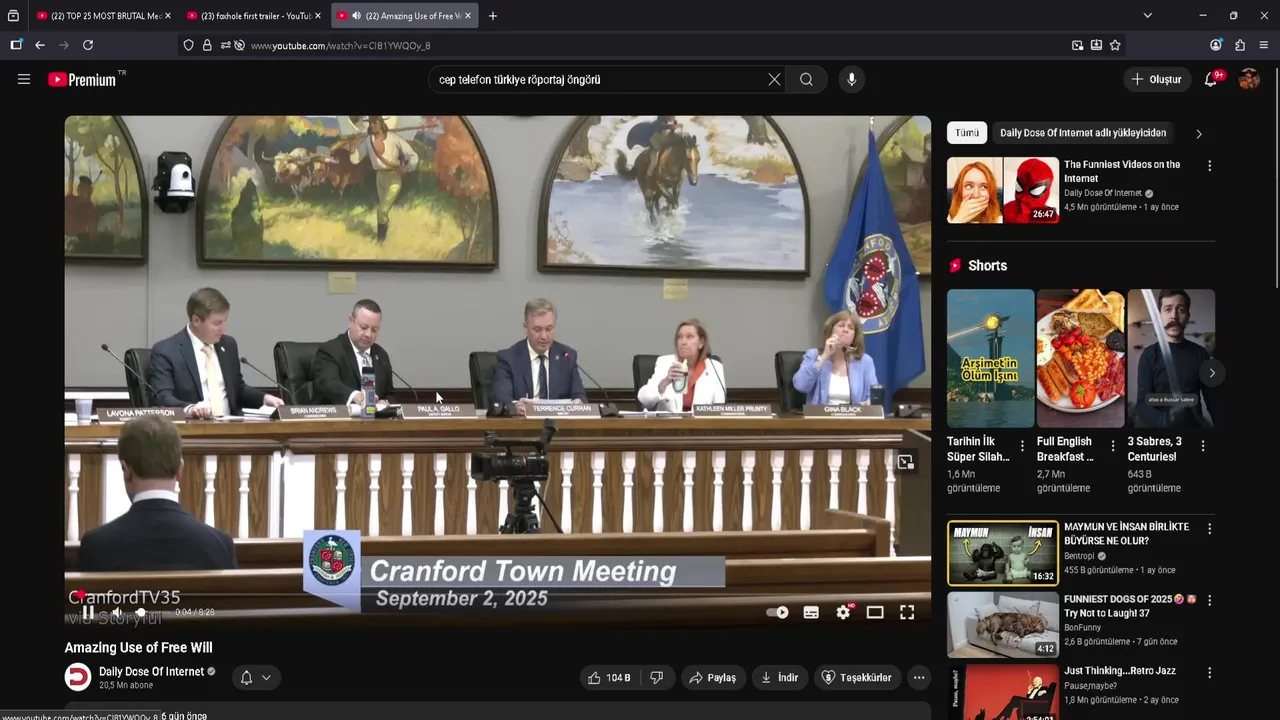
Task: Go back to previous page
Action: (40, 45)
